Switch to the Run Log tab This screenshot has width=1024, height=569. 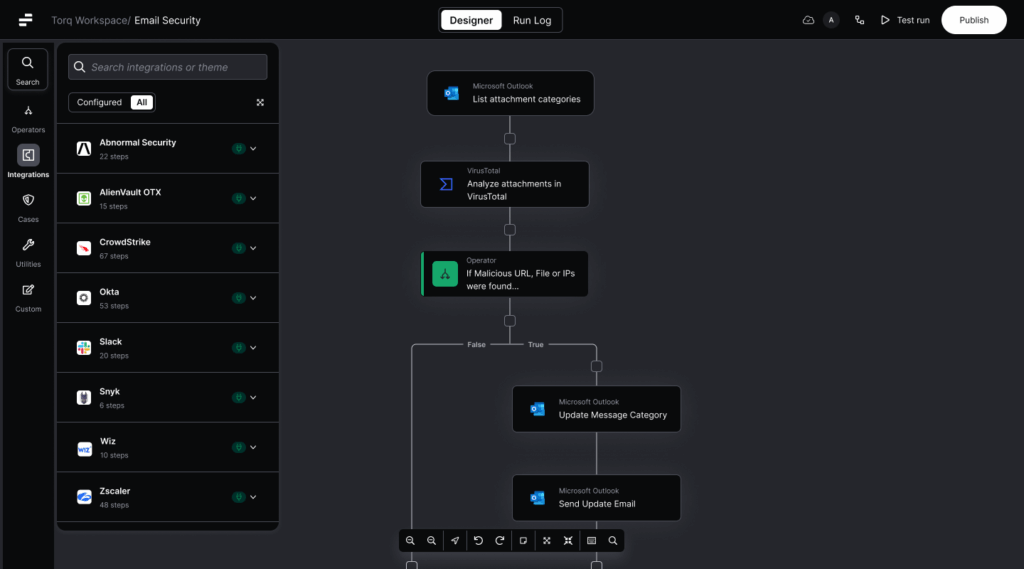click(532, 20)
